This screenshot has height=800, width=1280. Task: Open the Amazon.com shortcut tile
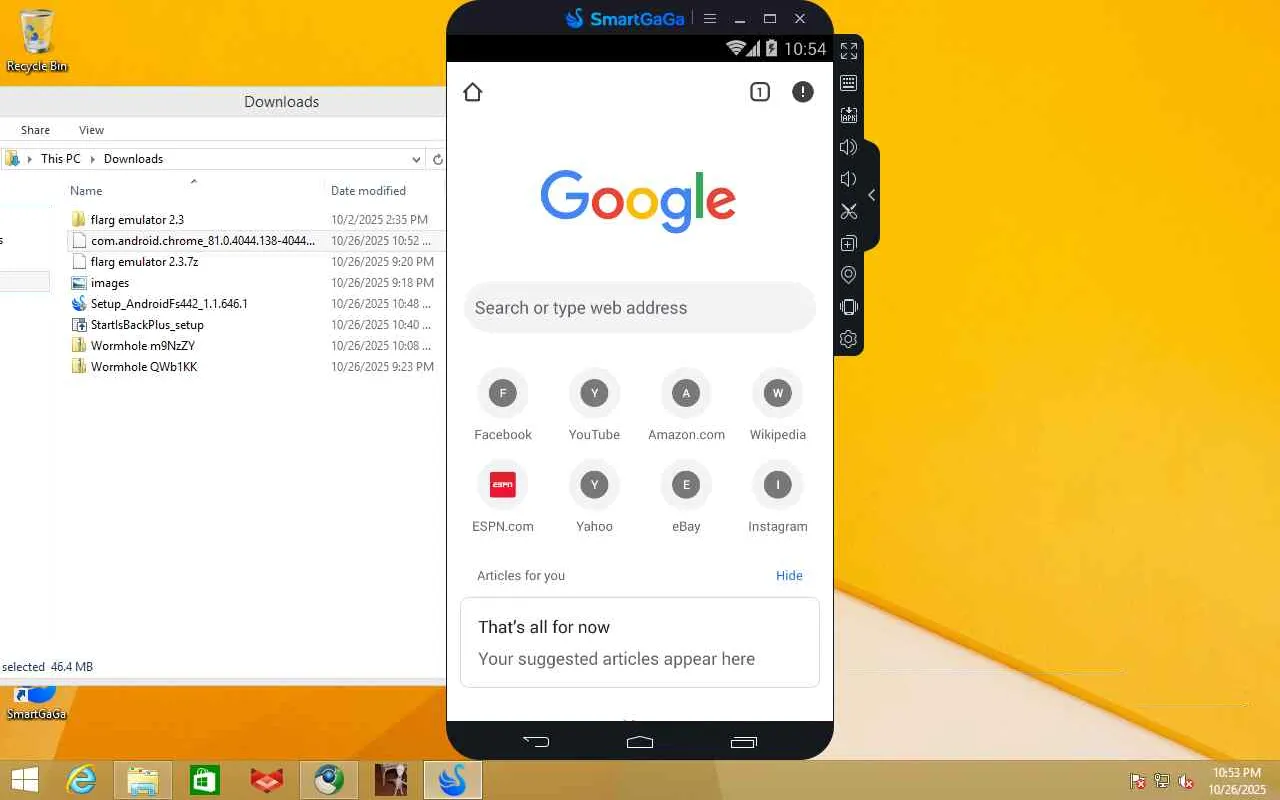tap(686, 405)
